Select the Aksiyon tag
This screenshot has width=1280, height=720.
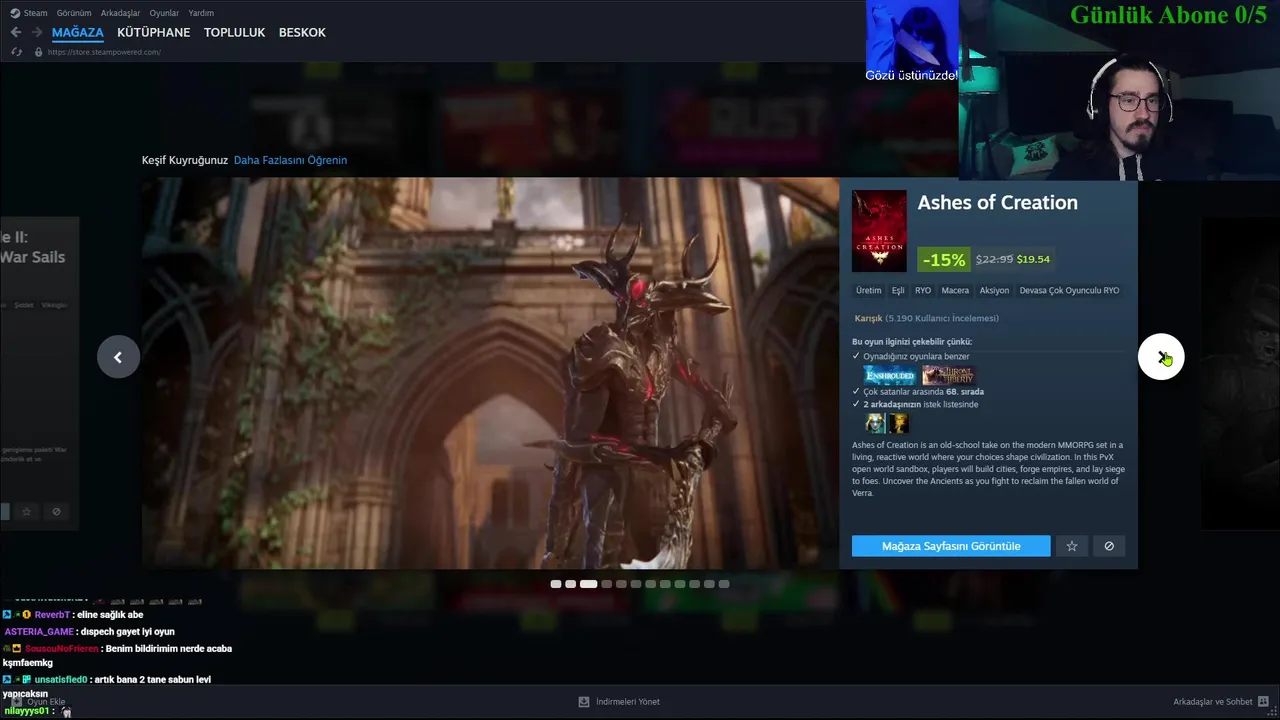click(x=994, y=291)
